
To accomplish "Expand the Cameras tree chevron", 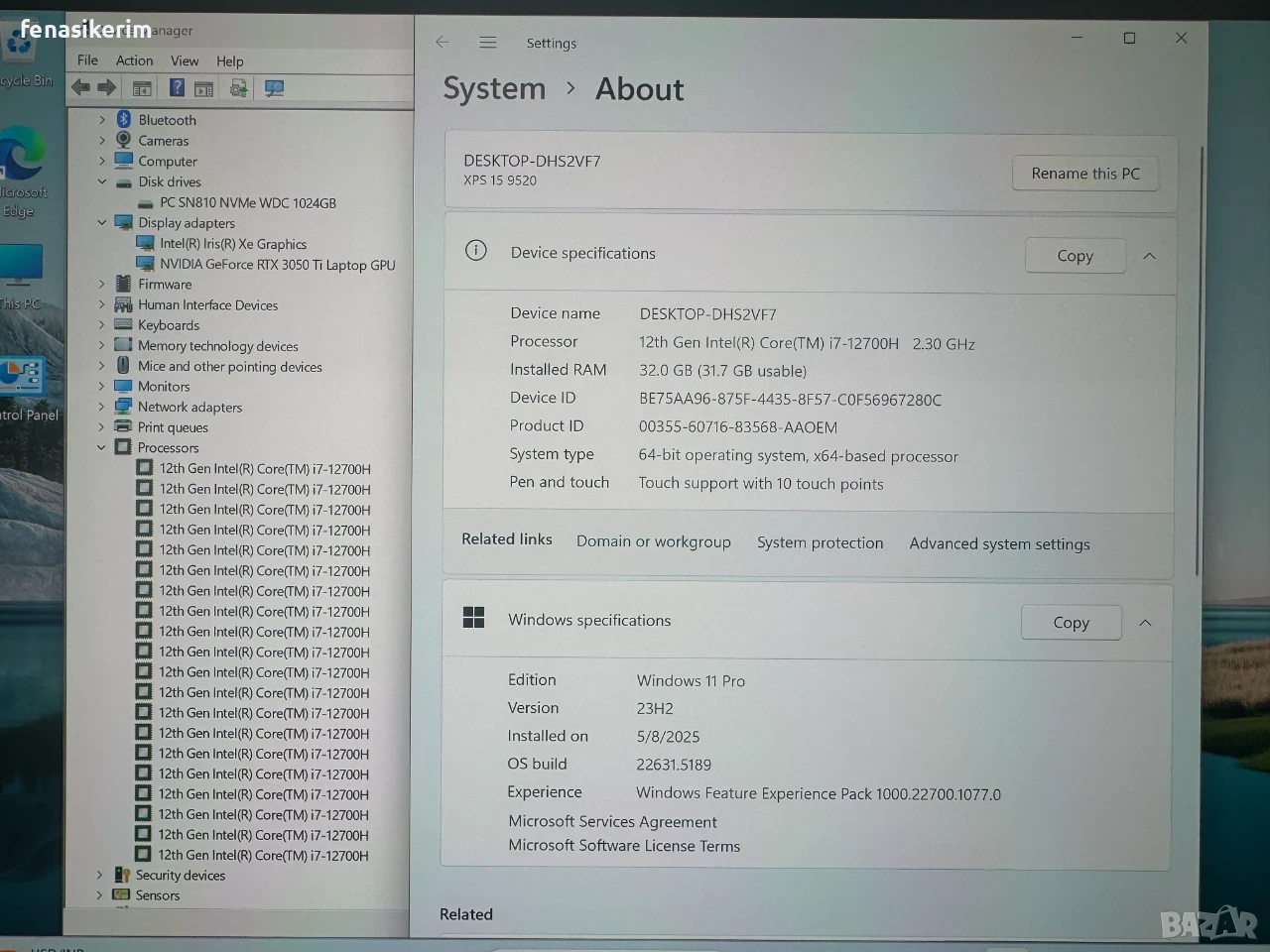I will click(102, 140).
